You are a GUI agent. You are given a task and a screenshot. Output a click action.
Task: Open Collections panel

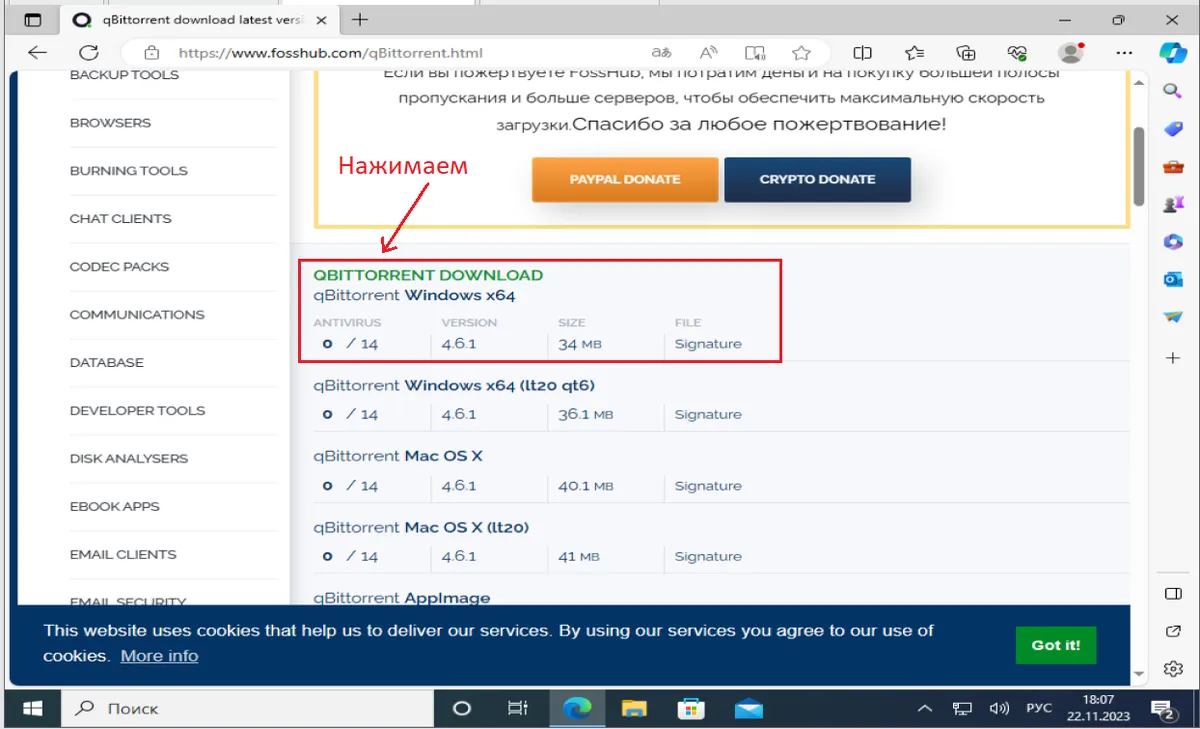(x=966, y=53)
